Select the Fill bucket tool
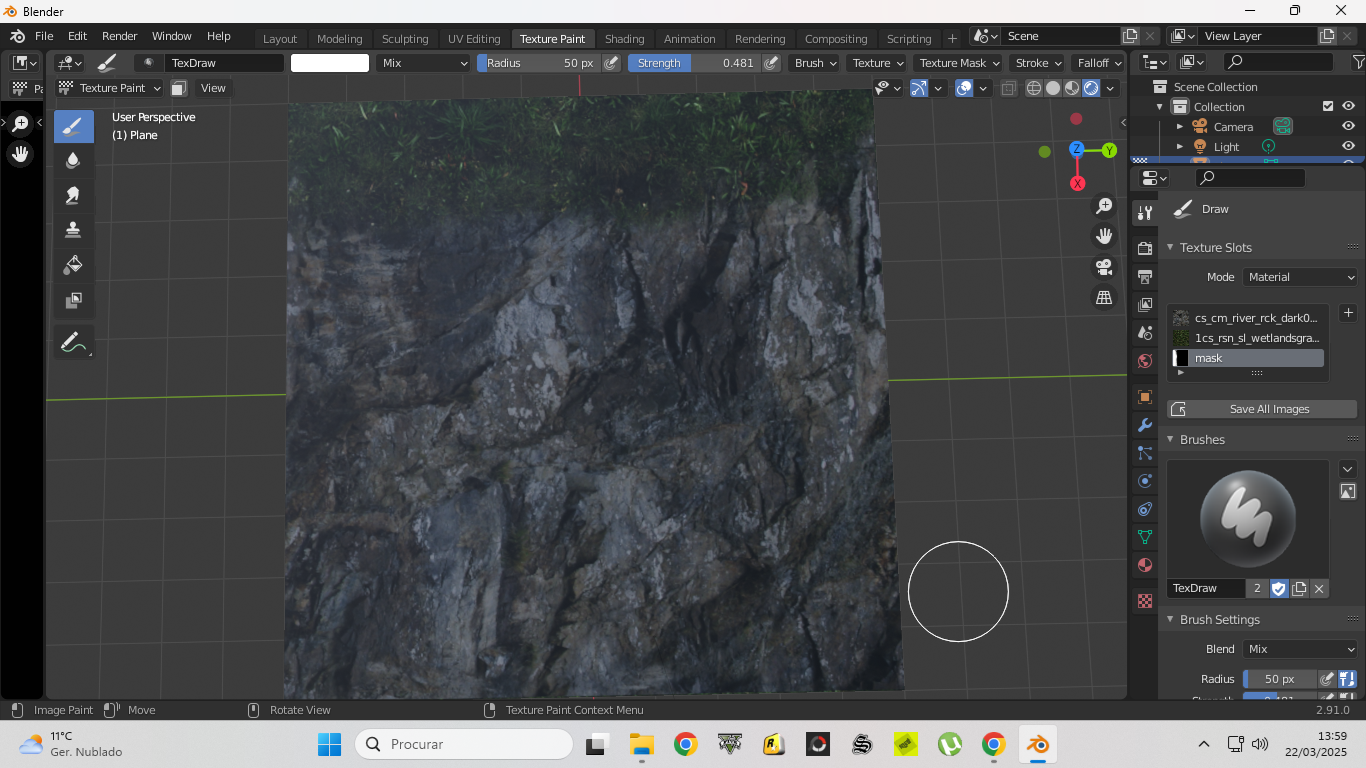 [x=73, y=265]
